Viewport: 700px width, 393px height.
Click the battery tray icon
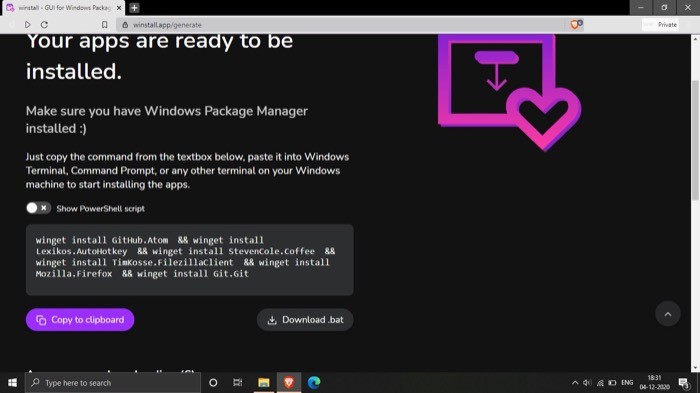pyautogui.click(x=612, y=383)
